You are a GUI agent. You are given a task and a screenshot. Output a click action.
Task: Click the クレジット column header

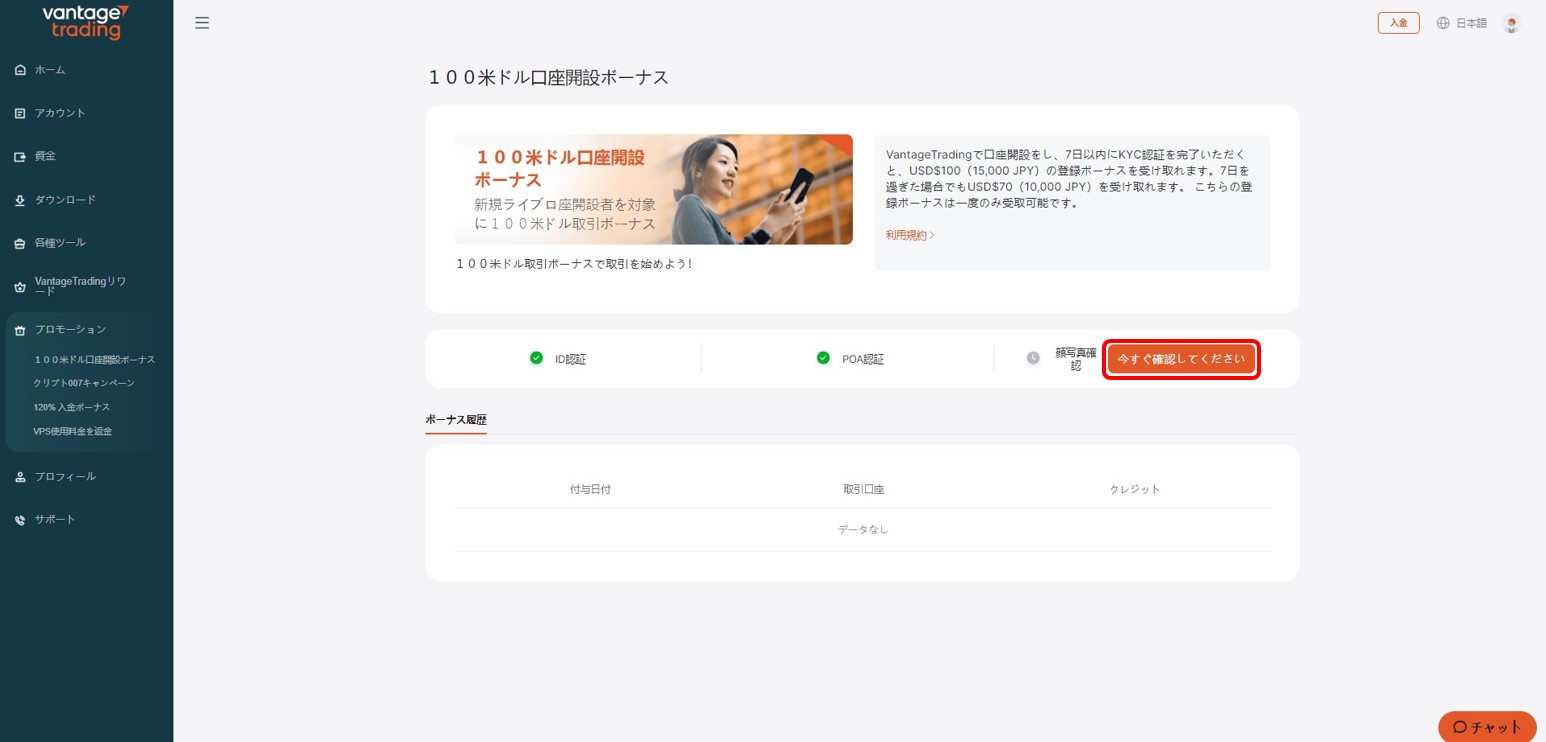[1135, 489]
